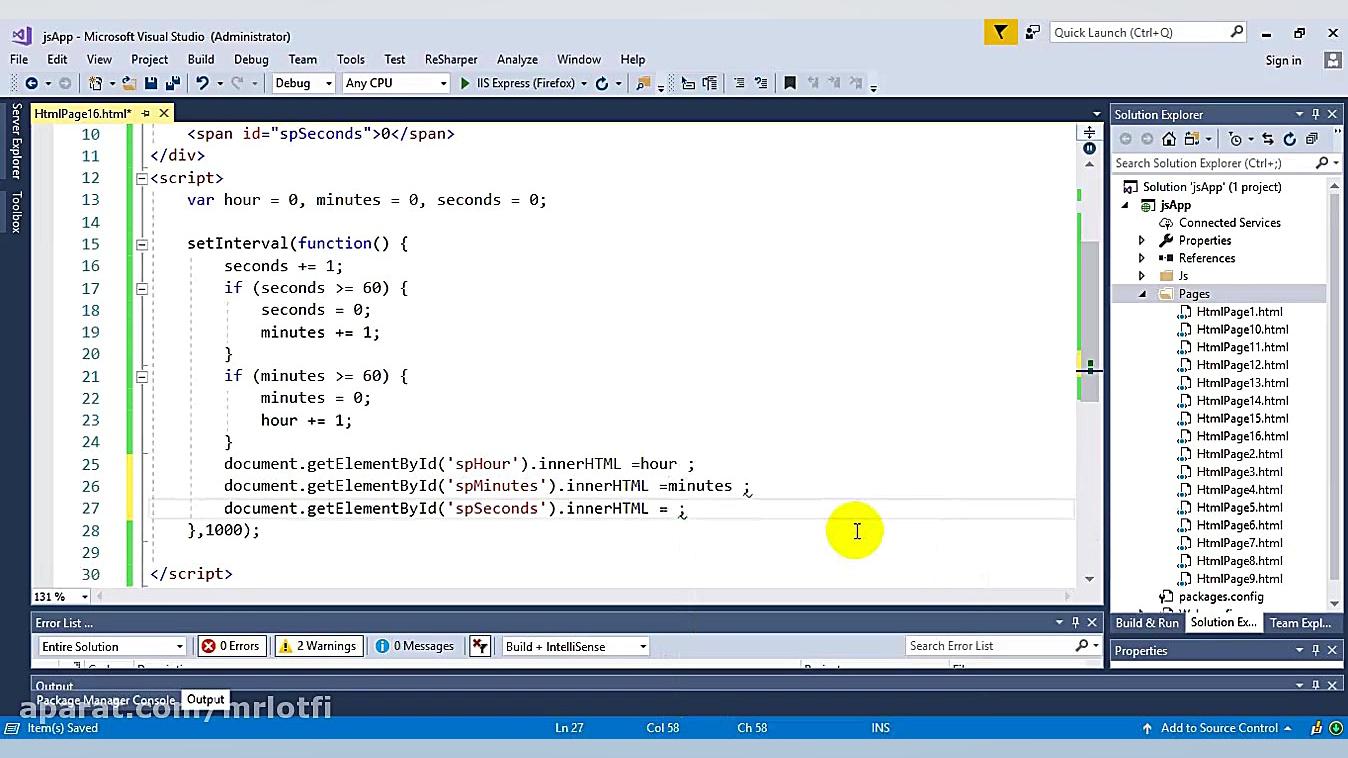1348x758 pixels.
Task: Click Solution Explorer Collapse All icon
Action: click(x=1311, y=139)
